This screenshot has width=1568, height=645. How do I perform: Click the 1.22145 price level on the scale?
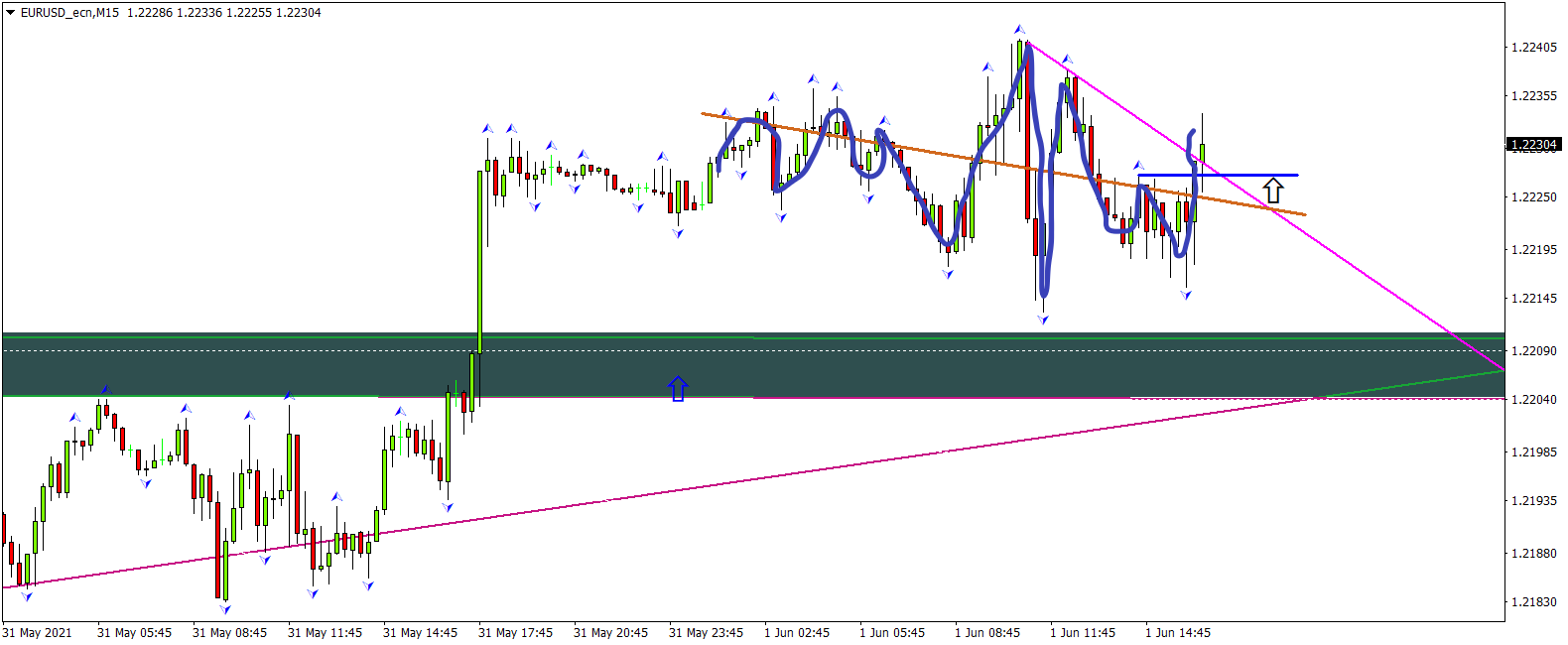(1533, 298)
